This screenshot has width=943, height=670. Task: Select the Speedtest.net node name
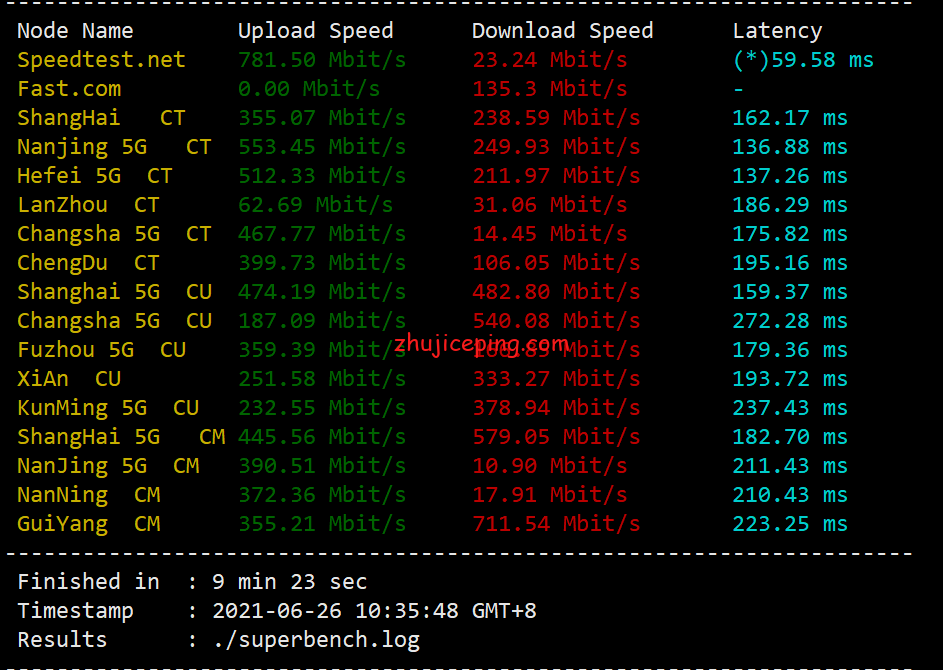(x=101, y=60)
